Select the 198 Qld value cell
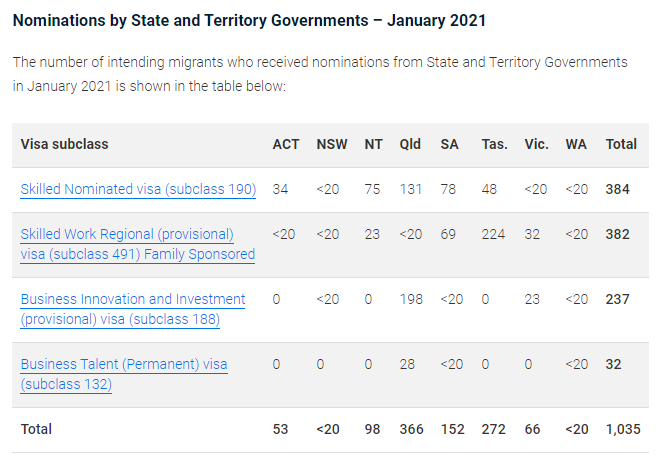The width and height of the screenshot is (663, 460). tap(410, 299)
